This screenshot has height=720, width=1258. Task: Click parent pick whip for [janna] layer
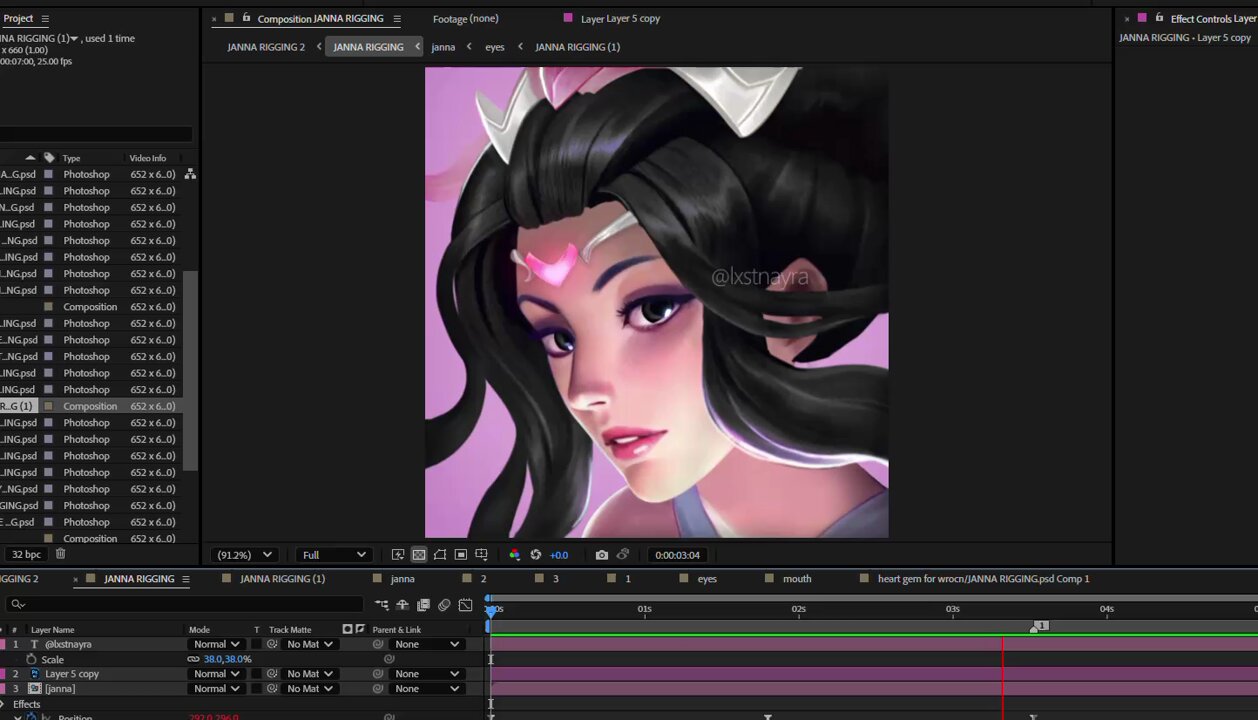378,689
